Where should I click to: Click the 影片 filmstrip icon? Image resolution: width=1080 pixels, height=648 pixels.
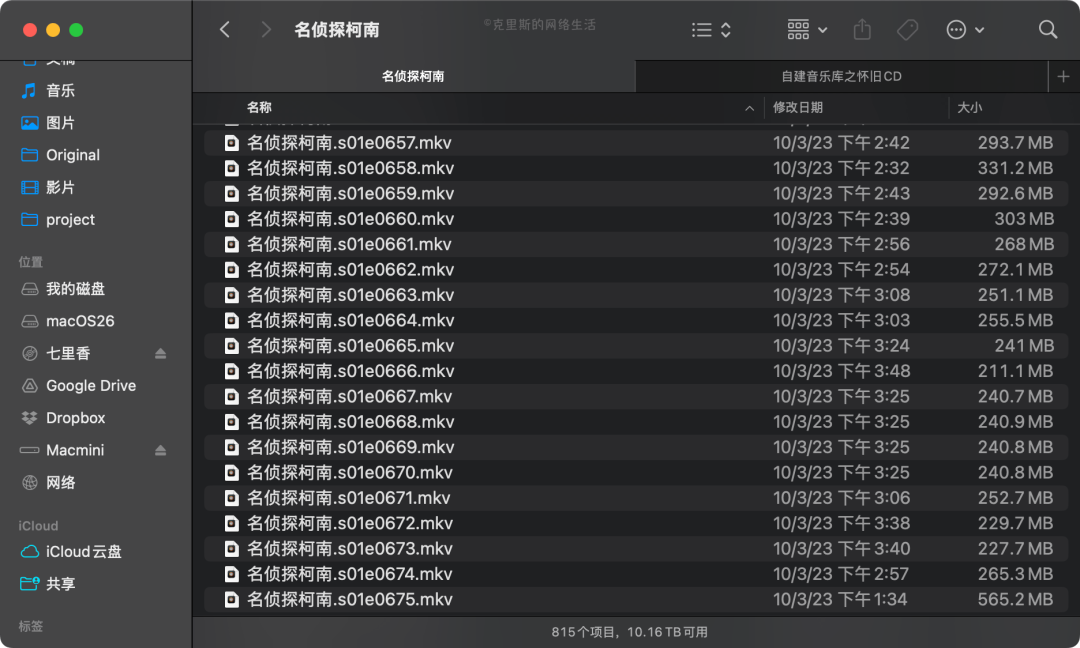point(30,187)
